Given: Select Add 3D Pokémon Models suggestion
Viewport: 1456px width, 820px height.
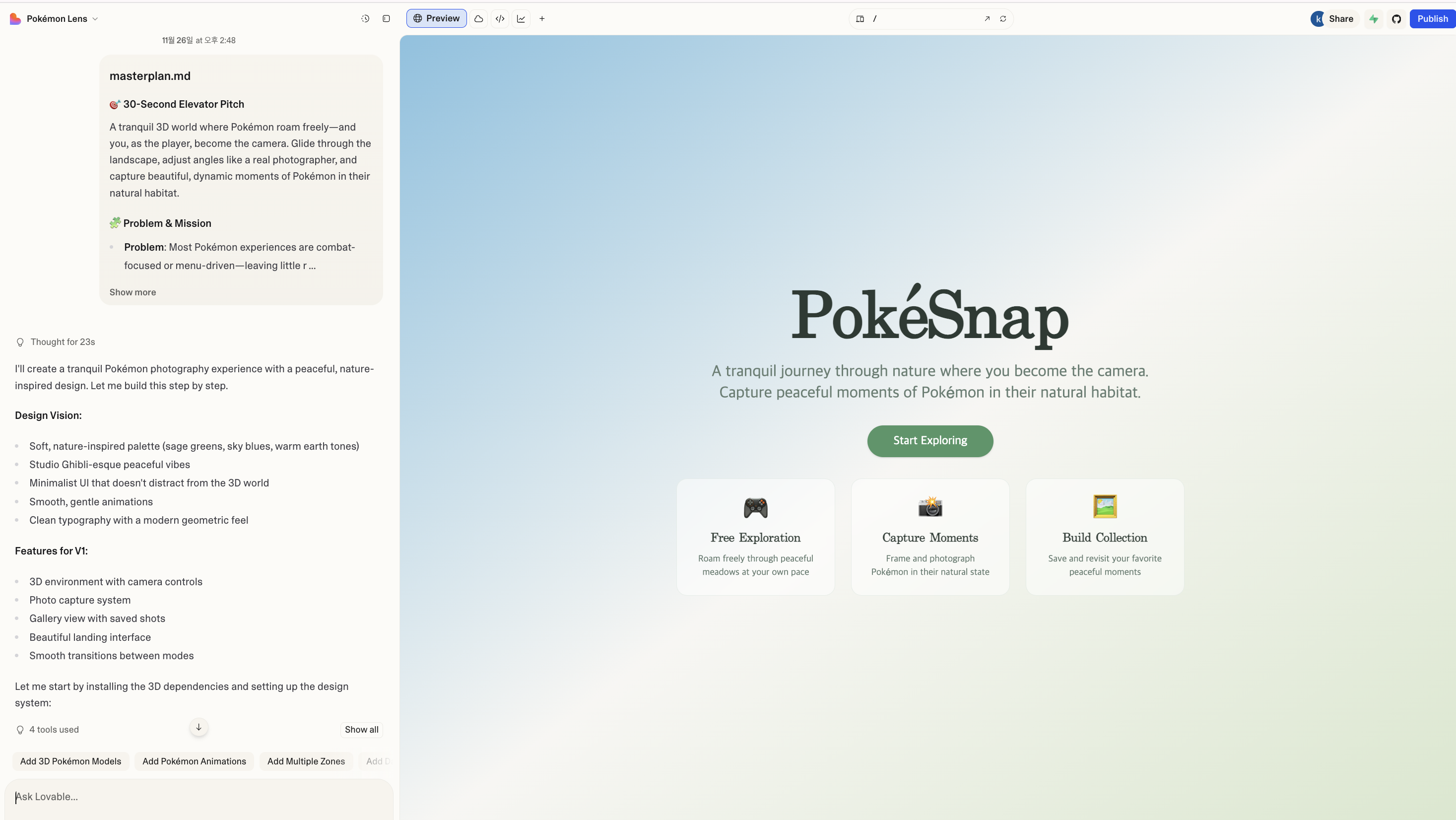Looking at the screenshot, I should [x=70, y=761].
